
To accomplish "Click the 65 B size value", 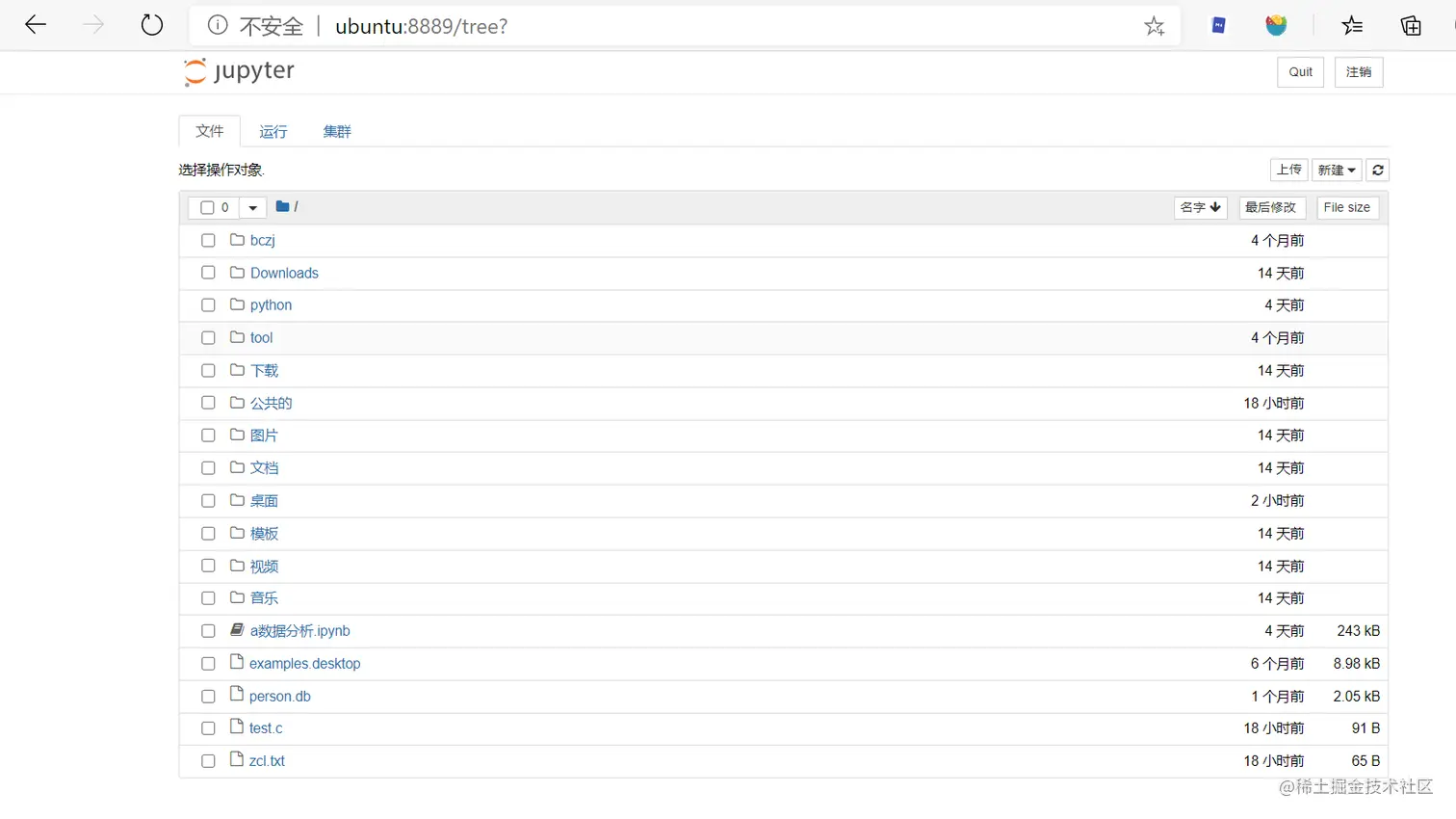I will pos(1365,760).
